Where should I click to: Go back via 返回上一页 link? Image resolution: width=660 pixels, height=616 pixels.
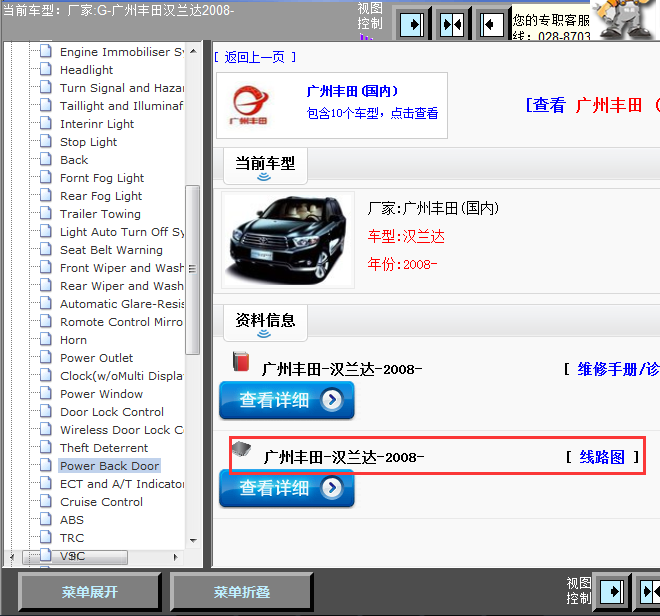tap(255, 57)
